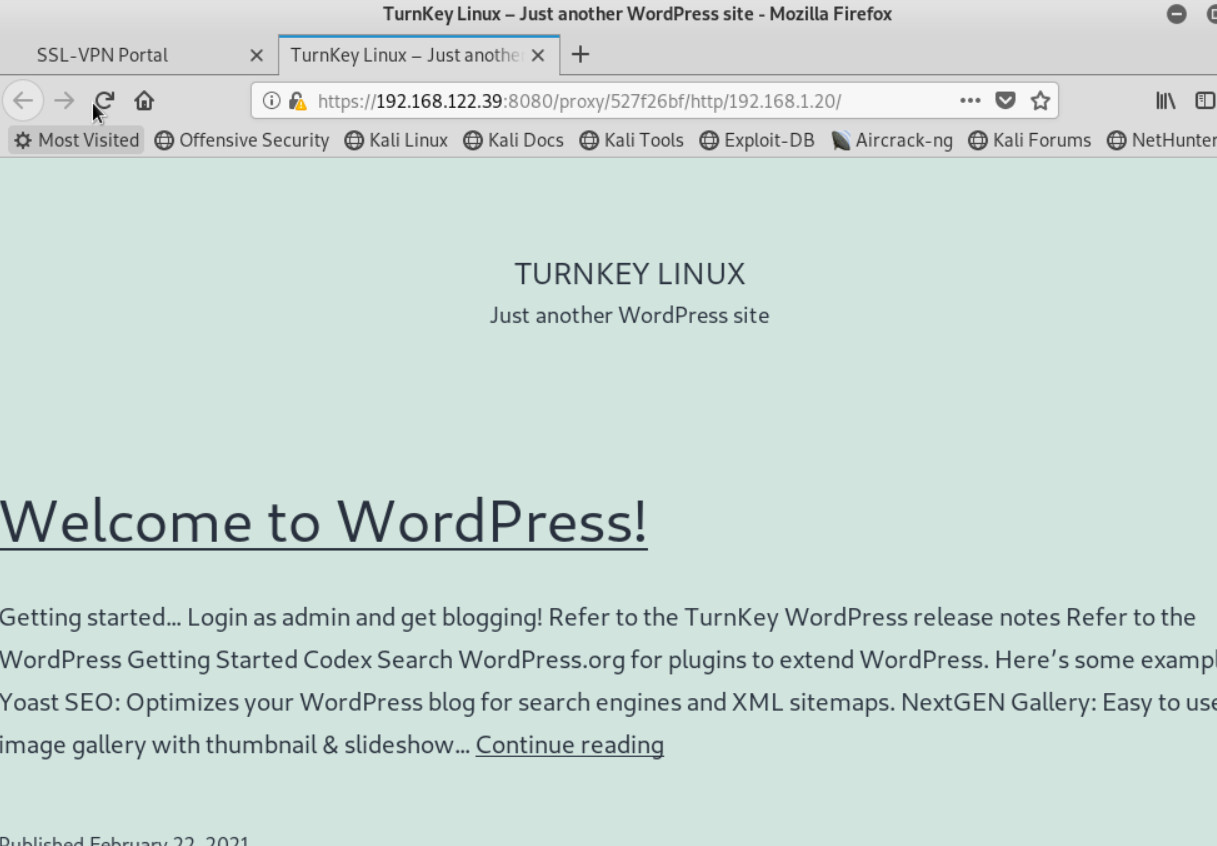Open the Firefox home page
The image size is (1217, 846).
pyautogui.click(x=144, y=100)
